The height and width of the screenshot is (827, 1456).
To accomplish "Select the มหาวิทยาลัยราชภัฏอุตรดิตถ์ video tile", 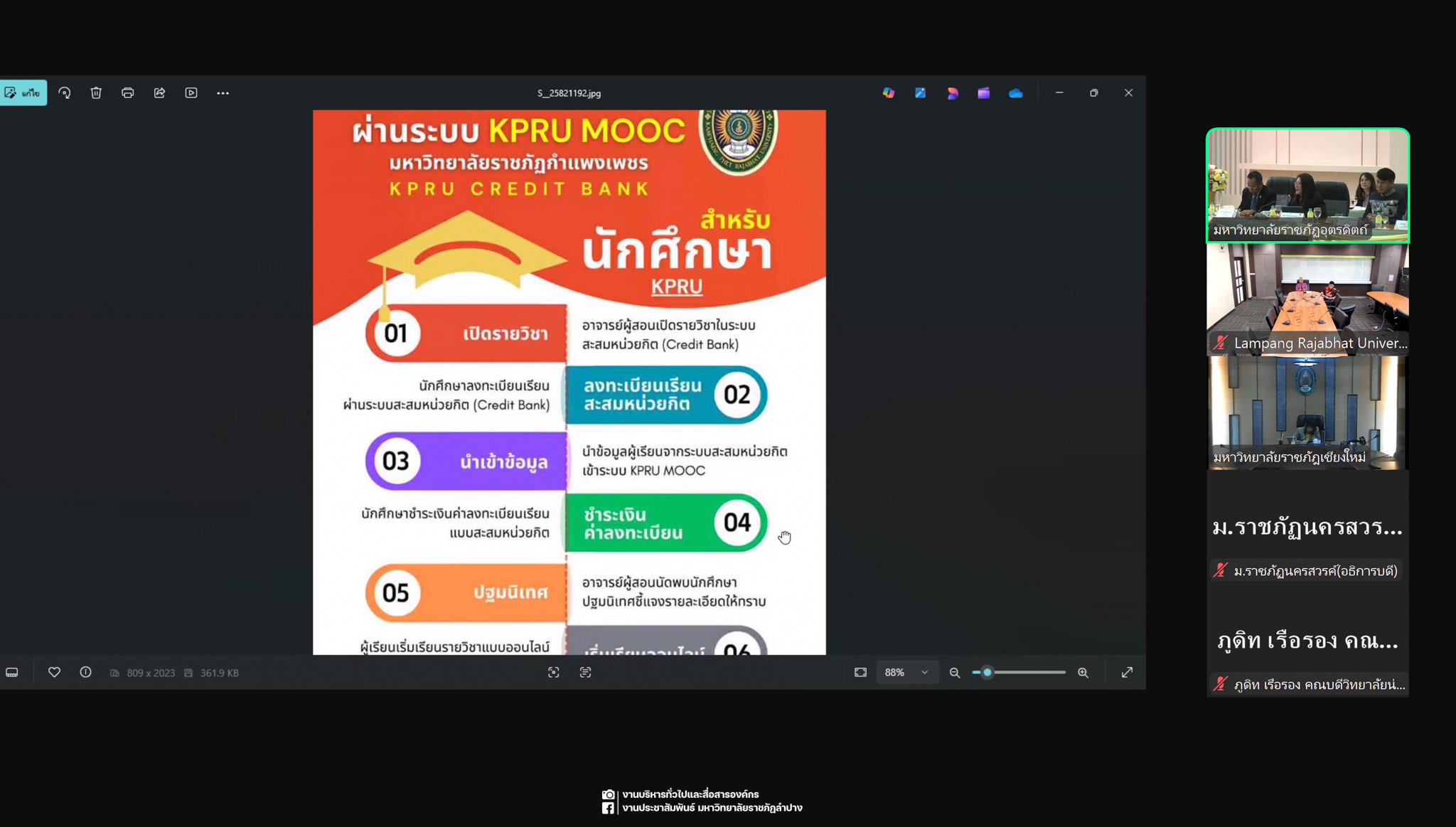I will tap(1307, 185).
